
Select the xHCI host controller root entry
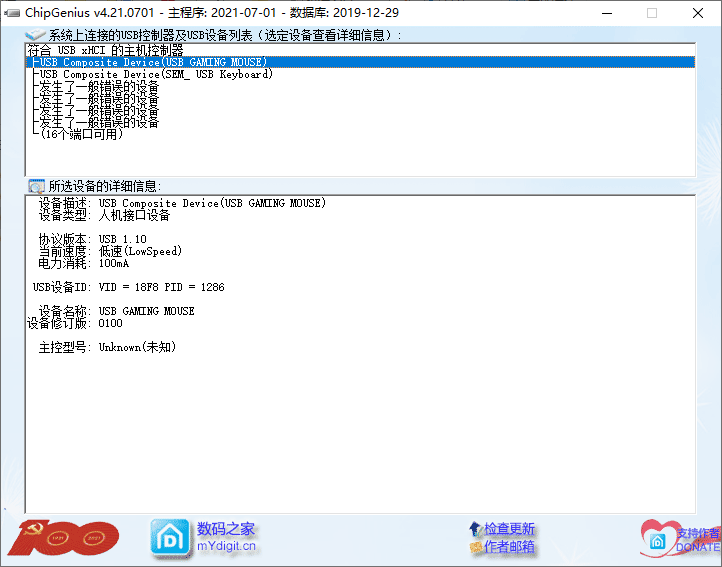tap(106, 50)
